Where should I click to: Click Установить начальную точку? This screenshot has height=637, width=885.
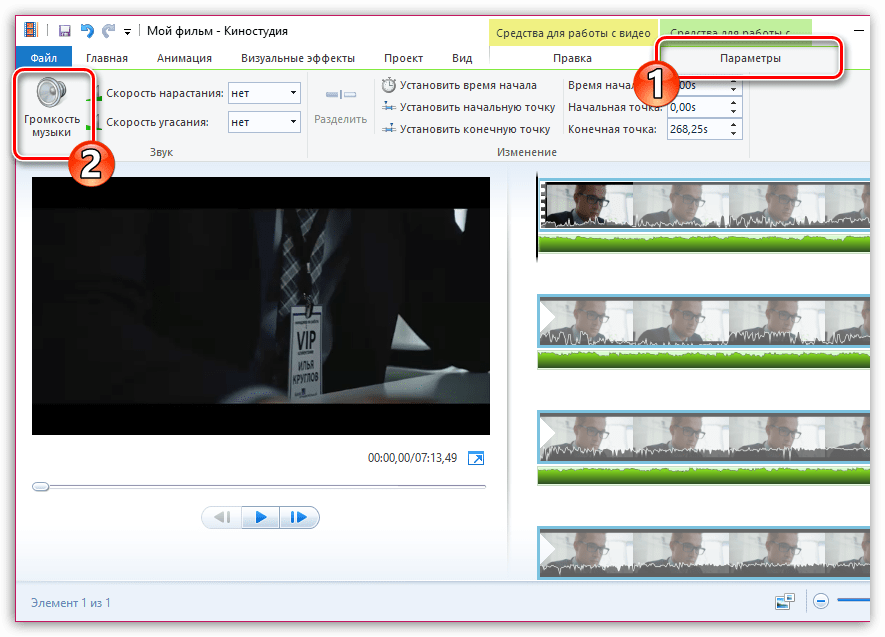coord(468,107)
